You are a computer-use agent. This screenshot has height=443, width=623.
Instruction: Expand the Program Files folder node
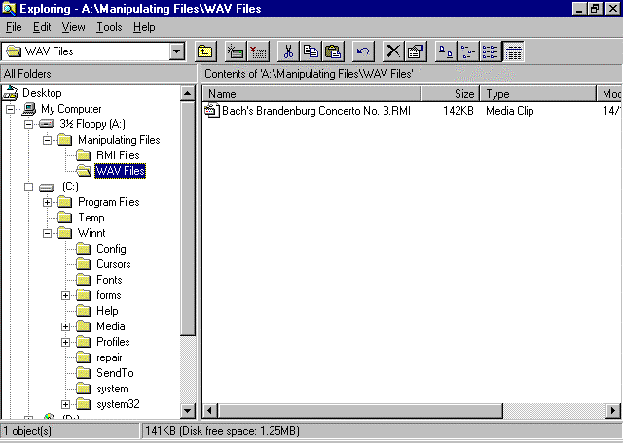[x=48, y=202]
